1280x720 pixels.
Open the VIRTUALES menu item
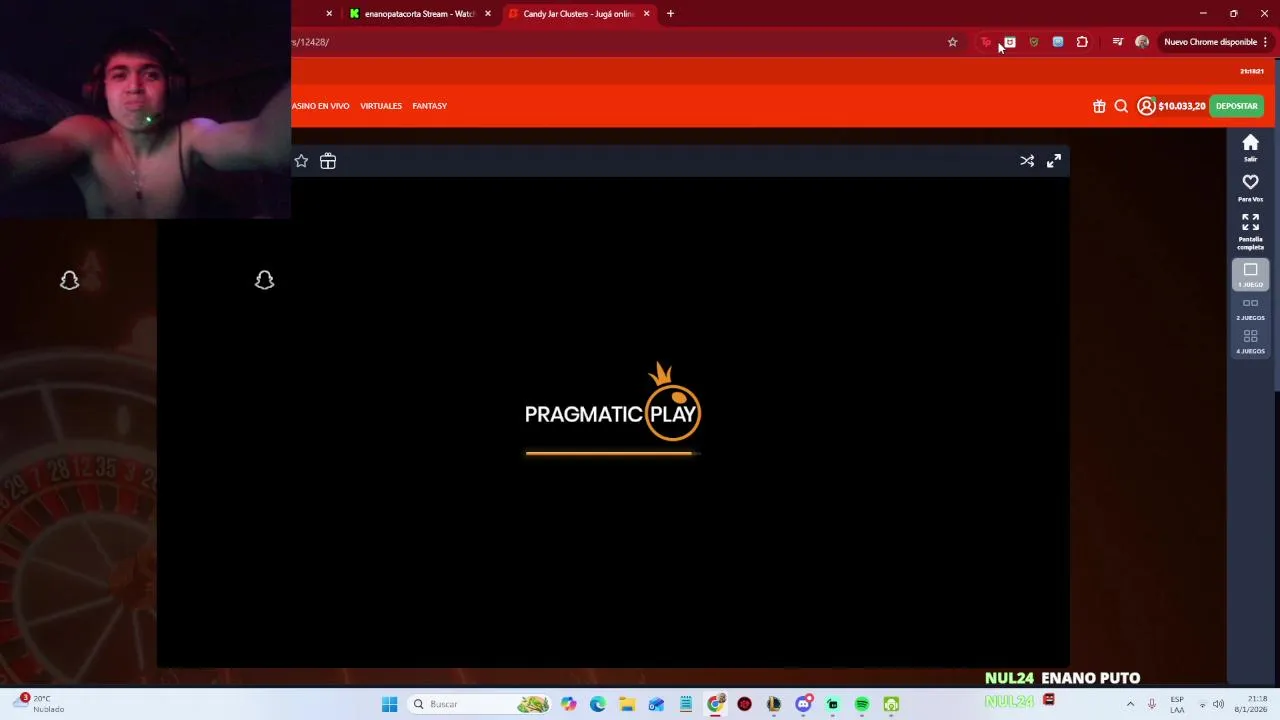(x=381, y=106)
